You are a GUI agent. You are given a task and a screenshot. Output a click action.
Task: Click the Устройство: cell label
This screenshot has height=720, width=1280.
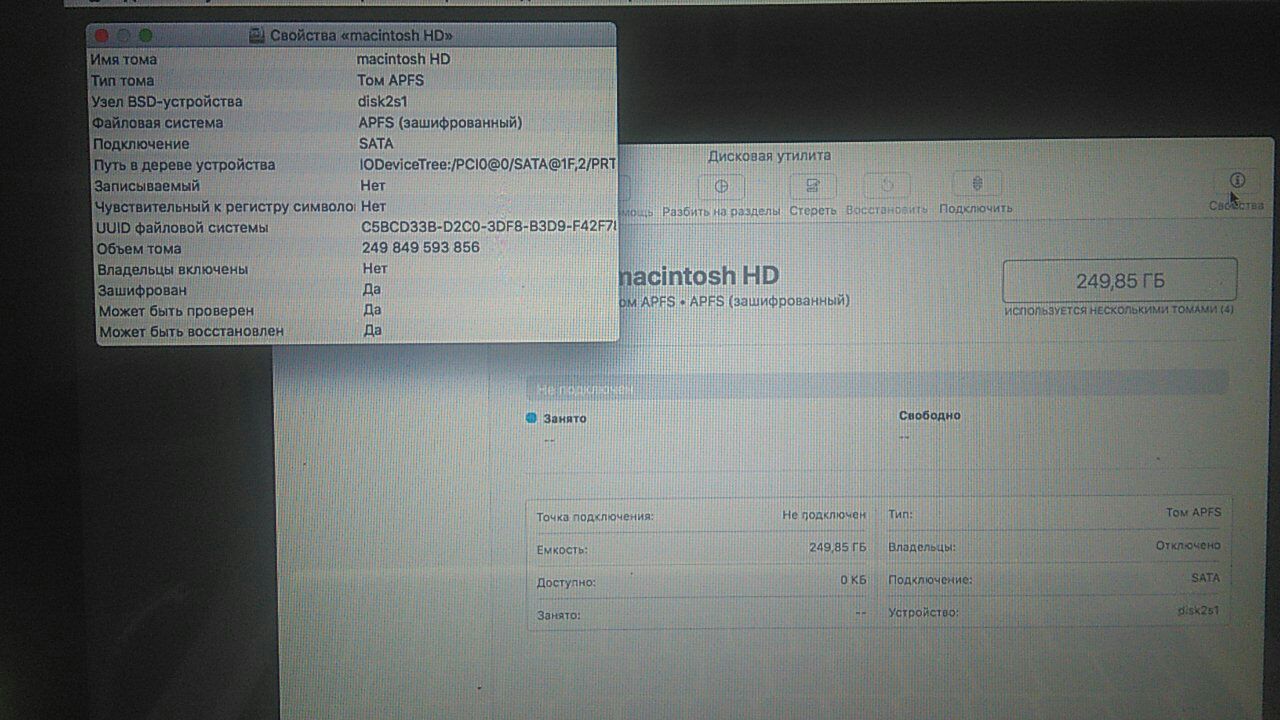coord(924,612)
